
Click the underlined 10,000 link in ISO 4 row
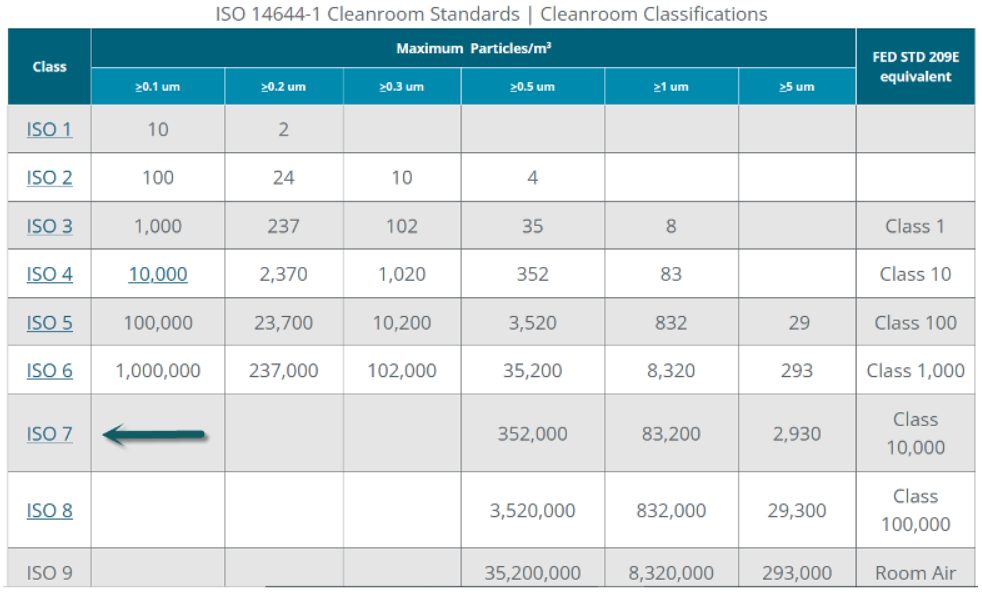coord(158,274)
